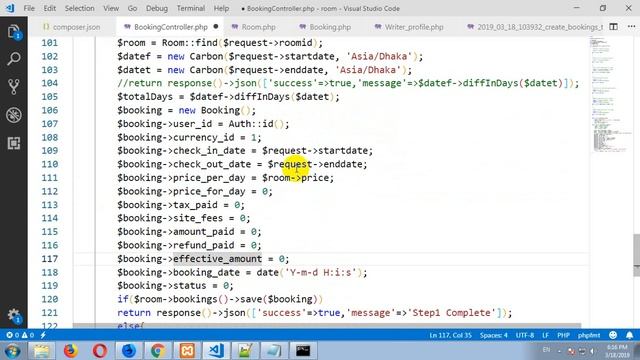Click Auth::id on line 107
This screenshot has height=360, width=640.
coord(251,124)
